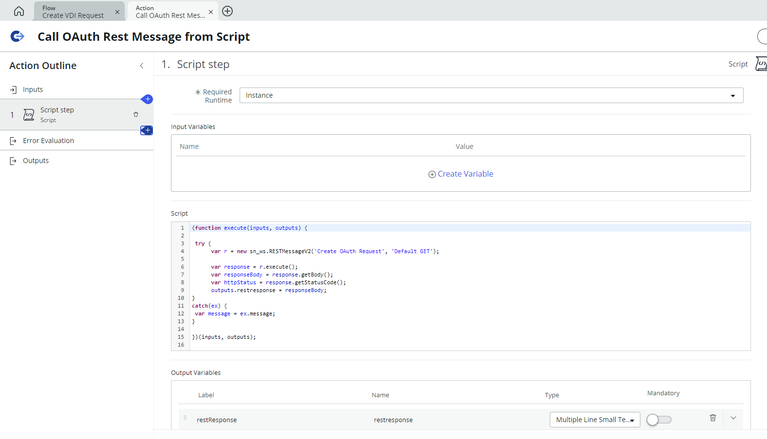This screenshot has height=439, width=767.
Task: Click the restresponse name field
Action: (393, 420)
